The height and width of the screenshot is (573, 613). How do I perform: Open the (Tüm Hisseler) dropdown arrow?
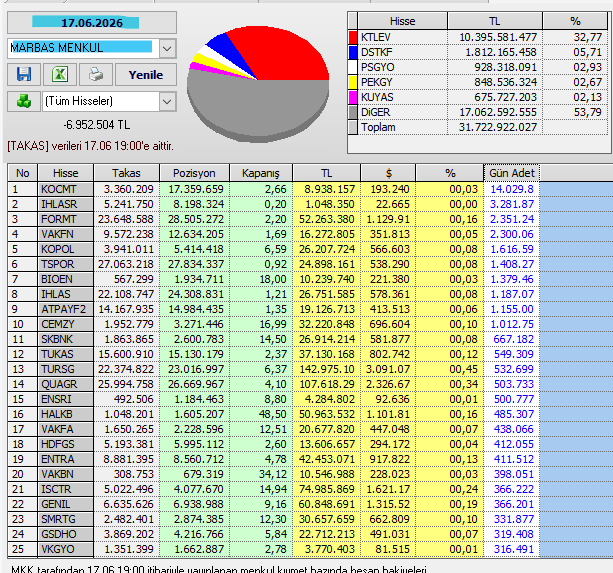167,102
